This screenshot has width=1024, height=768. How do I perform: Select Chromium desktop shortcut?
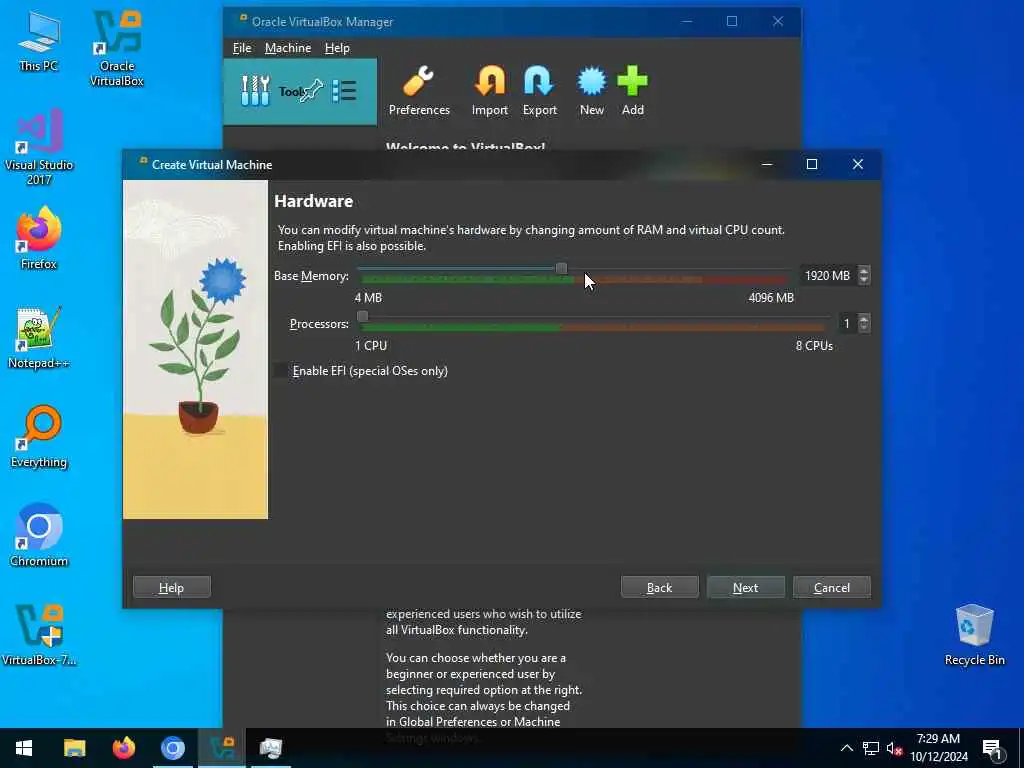click(39, 536)
